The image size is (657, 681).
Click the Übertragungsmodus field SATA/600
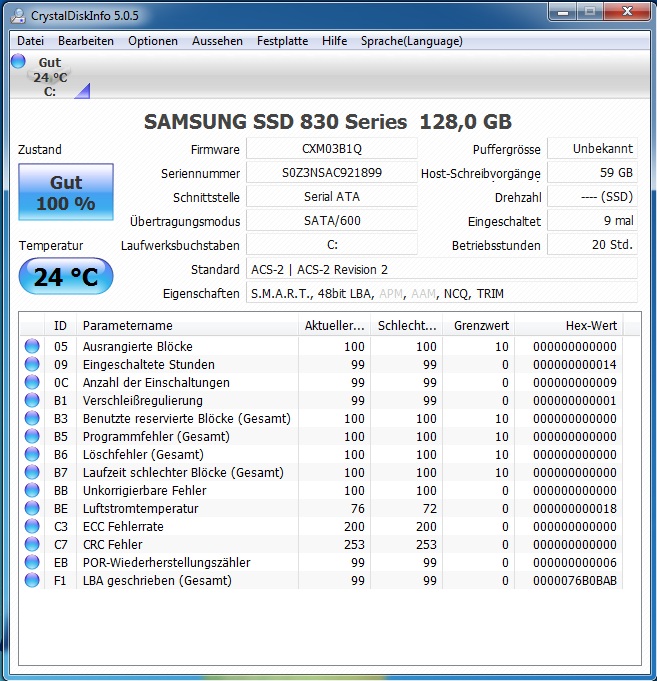tap(332, 221)
